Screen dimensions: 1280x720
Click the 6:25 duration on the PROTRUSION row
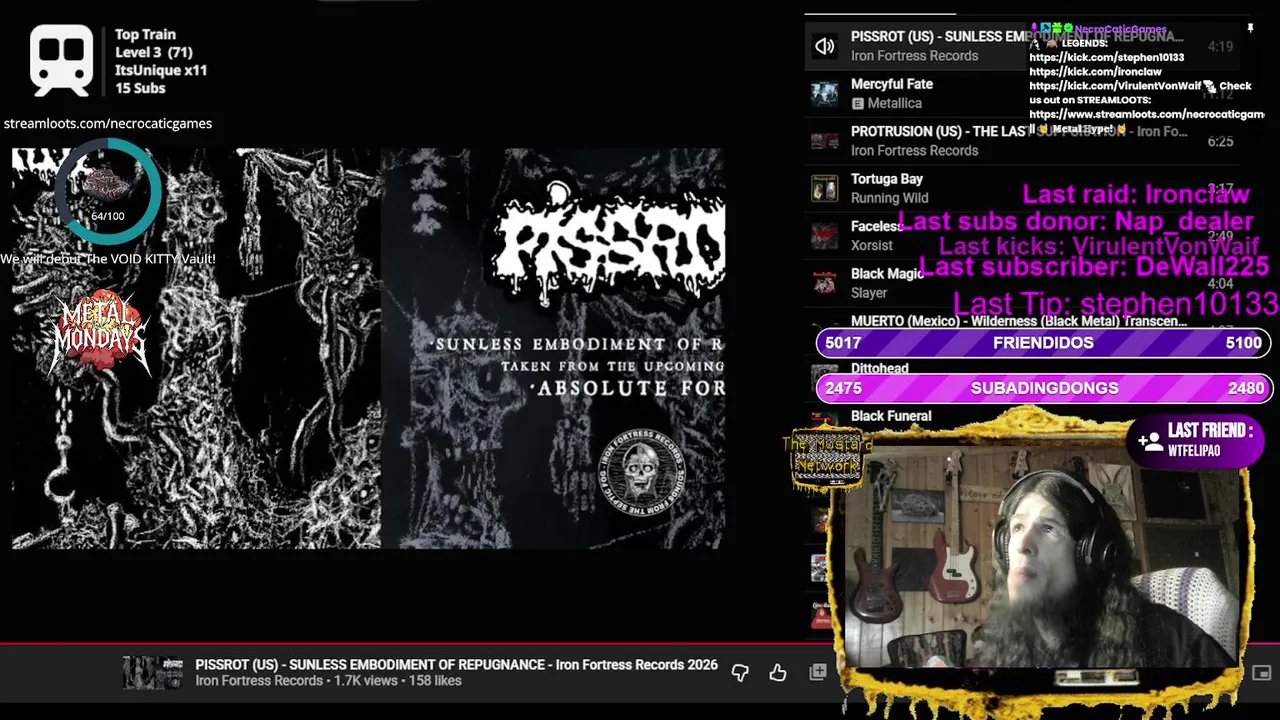[1220, 142]
